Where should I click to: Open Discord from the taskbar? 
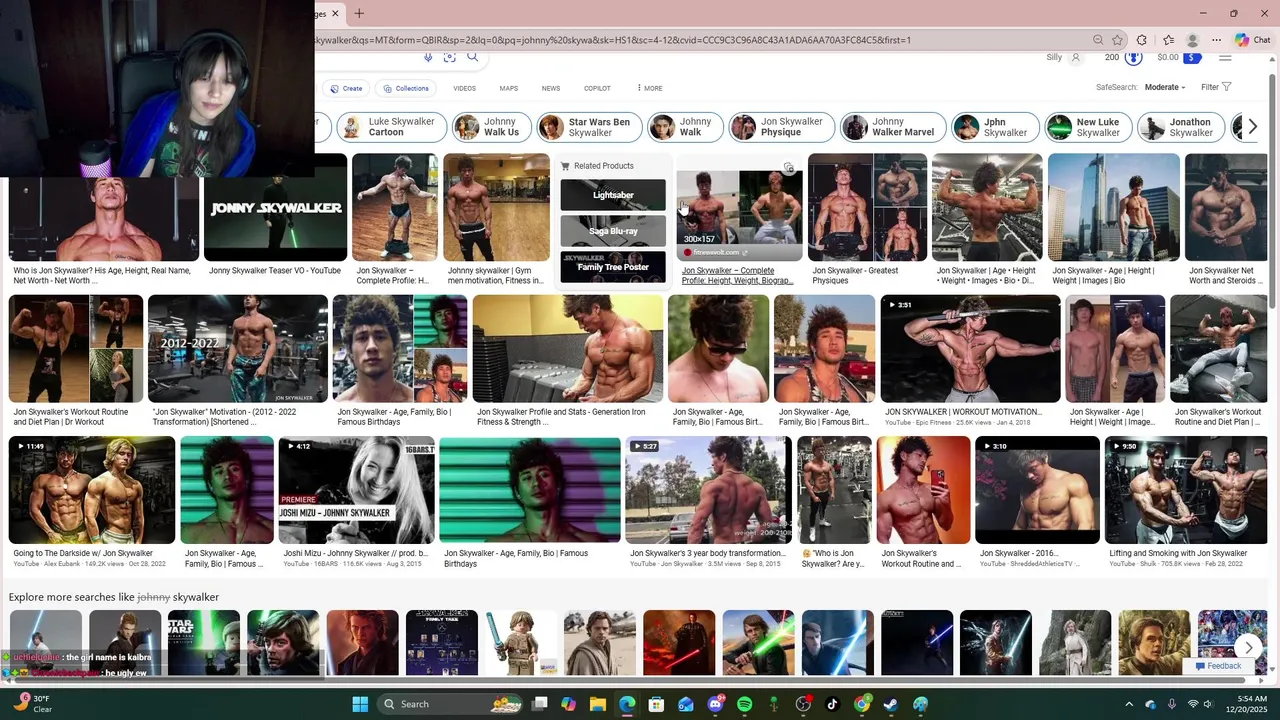tap(715, 704)
